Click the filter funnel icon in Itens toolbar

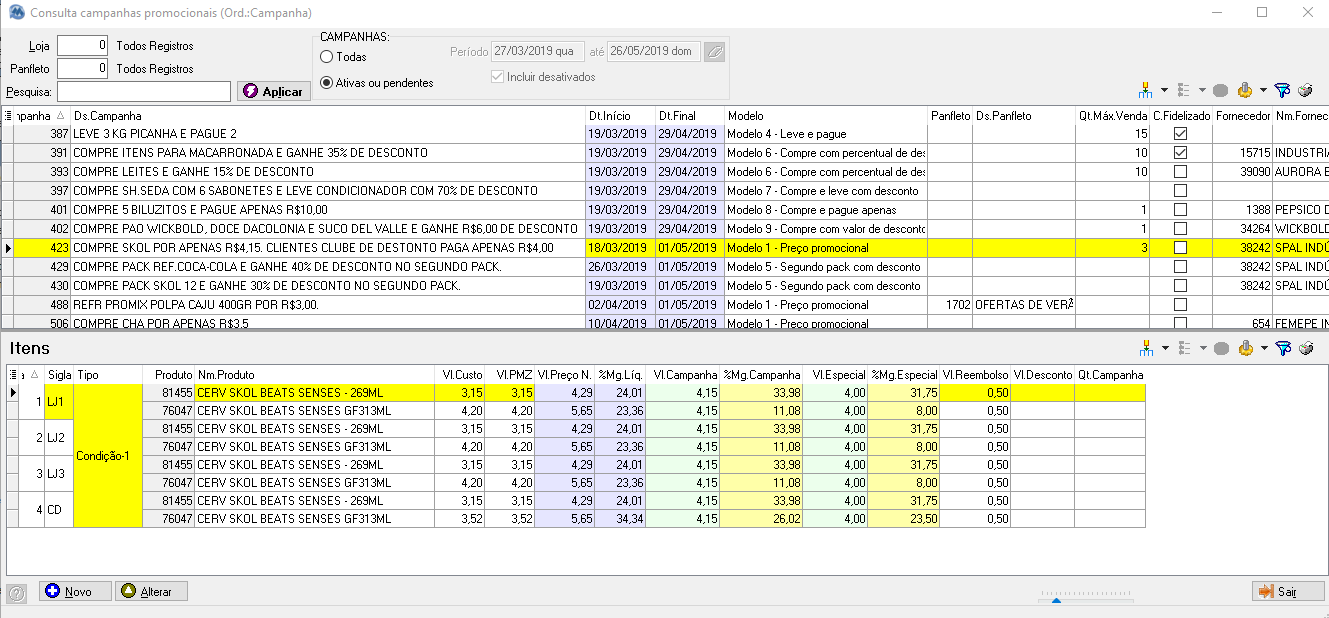pos(1283,348)
